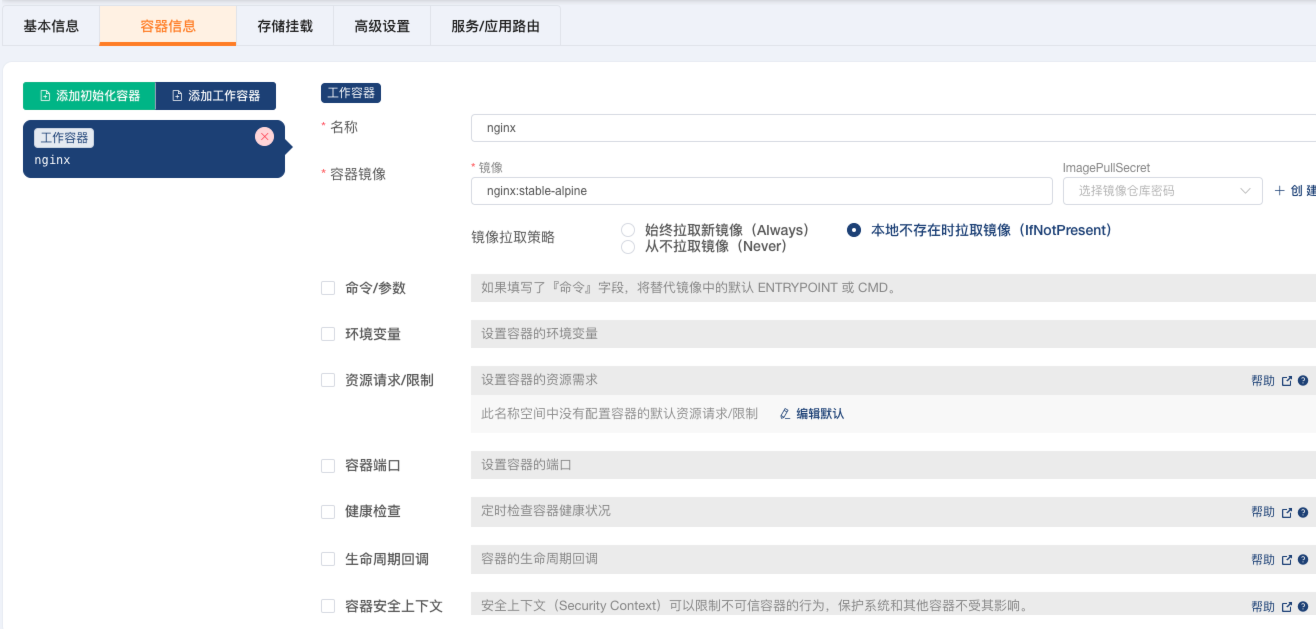1316x629 pixels.
Task: Remove the nginx container with red X
Action: tap(264, 137)
